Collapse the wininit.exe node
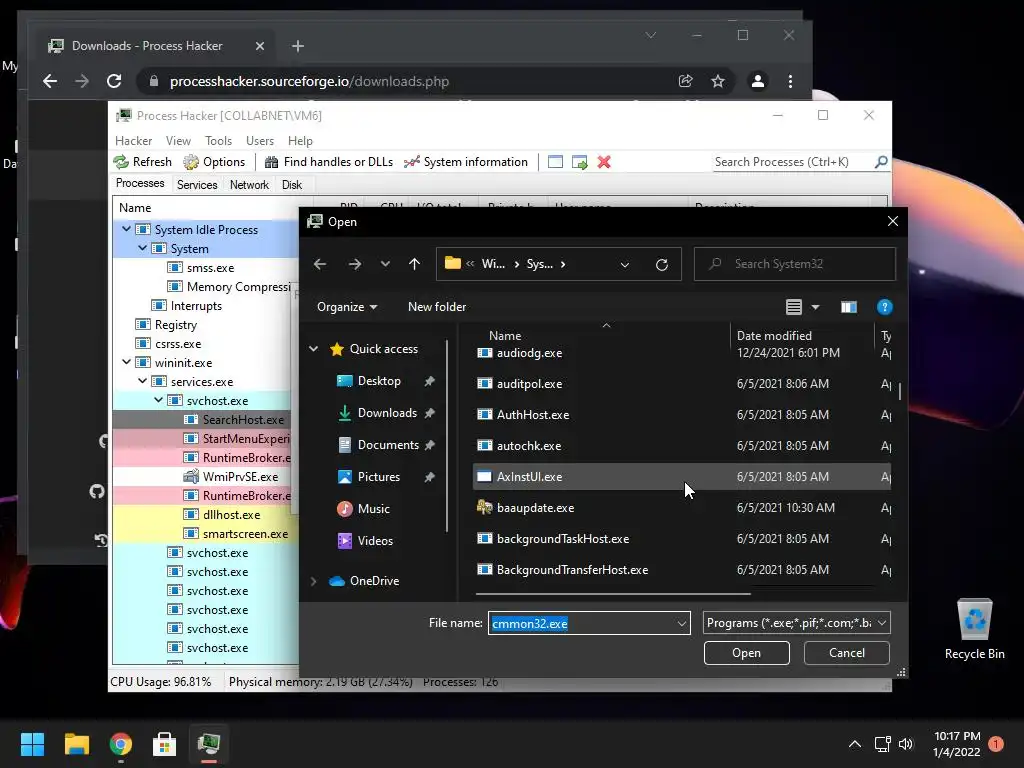 (x=126, y=362)
